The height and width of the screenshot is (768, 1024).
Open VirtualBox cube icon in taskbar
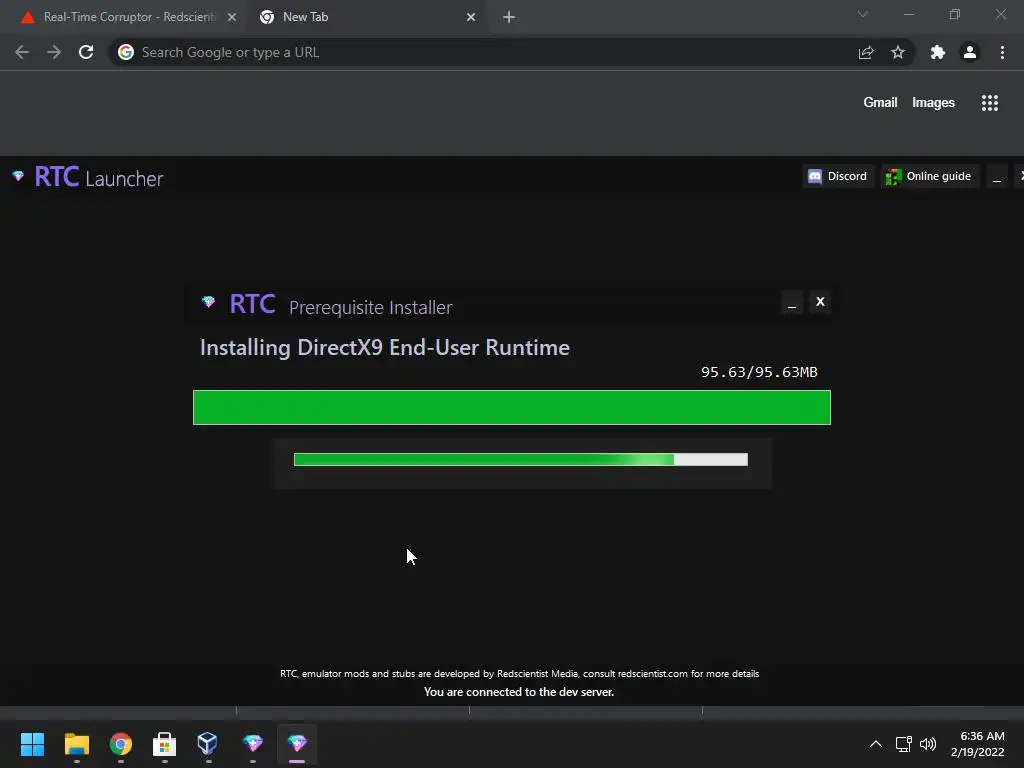(208, 744)
